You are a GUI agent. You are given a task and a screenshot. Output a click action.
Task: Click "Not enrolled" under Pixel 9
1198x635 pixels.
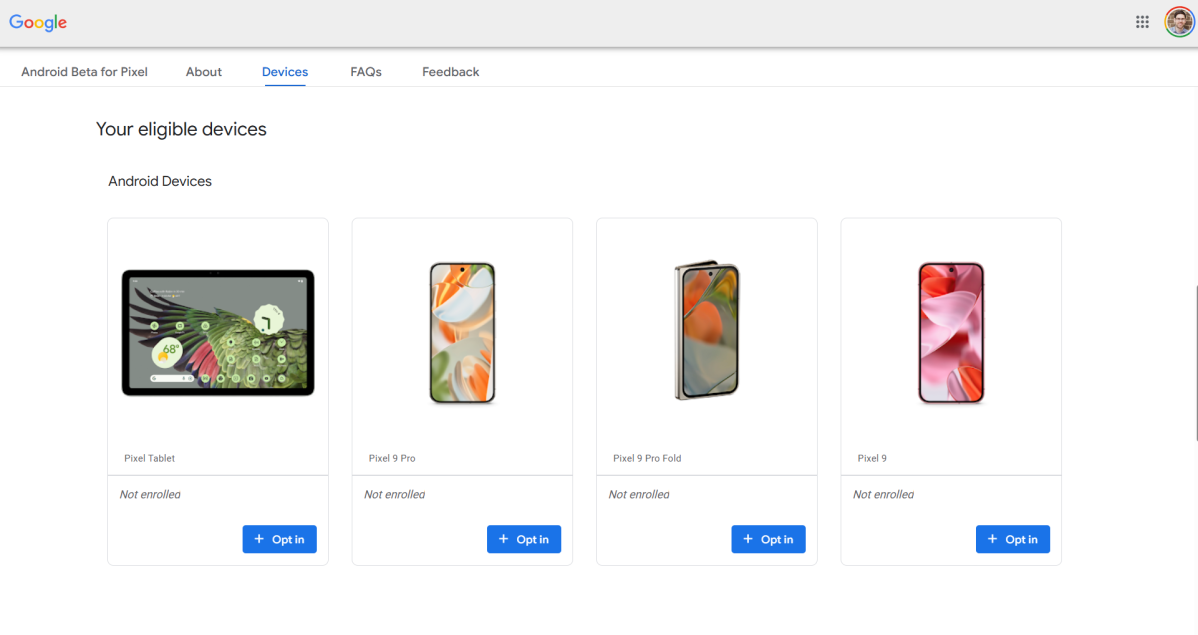883,494
